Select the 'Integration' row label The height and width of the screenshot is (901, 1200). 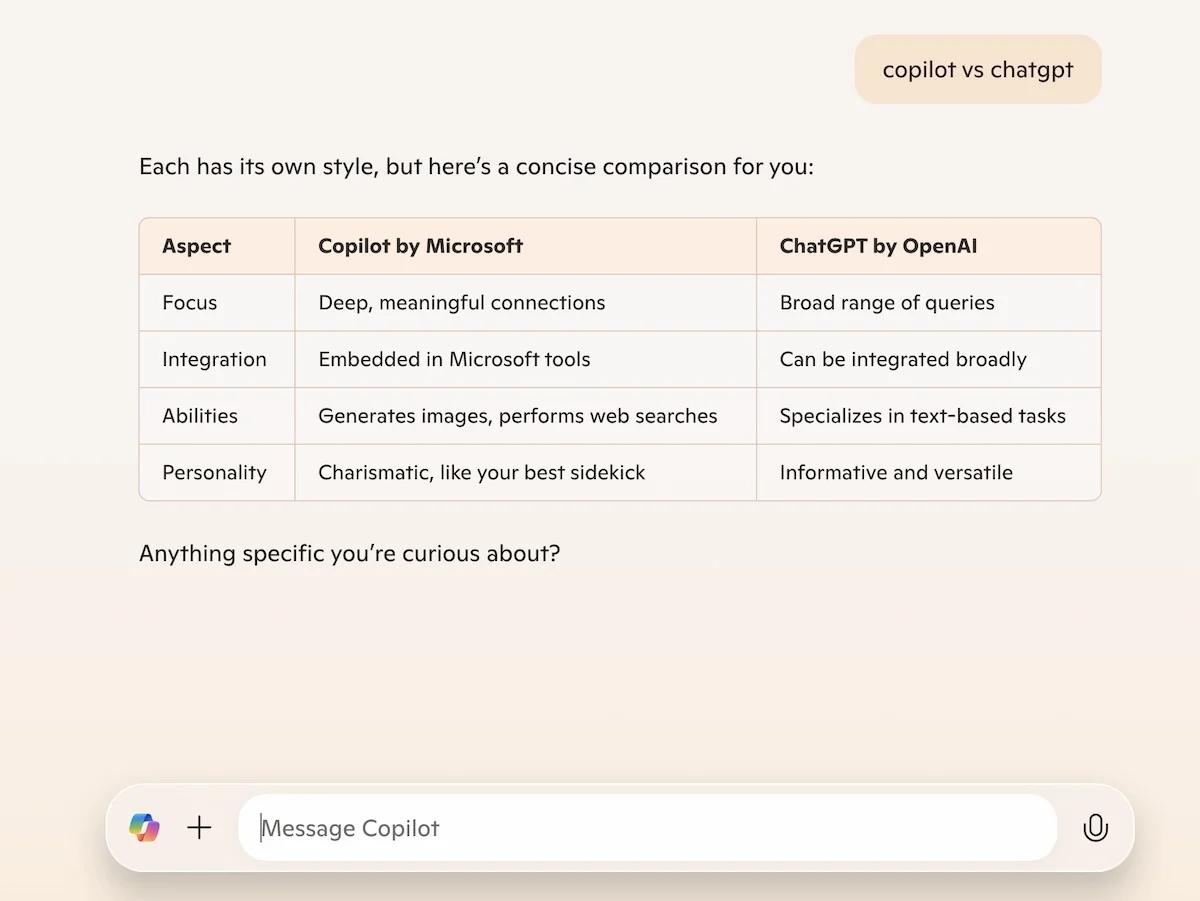click(x=215, y=360)
